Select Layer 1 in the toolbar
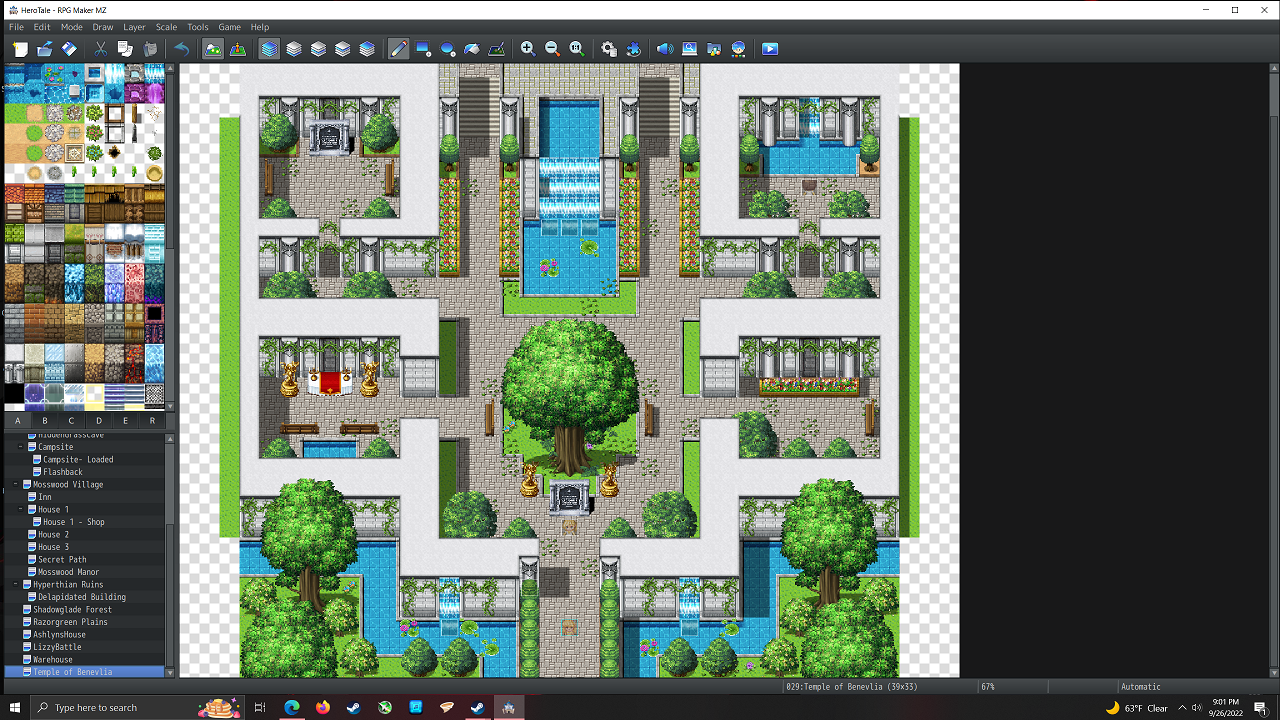Viewport: 1280px width, 720px height. click(x=294, y=49)
